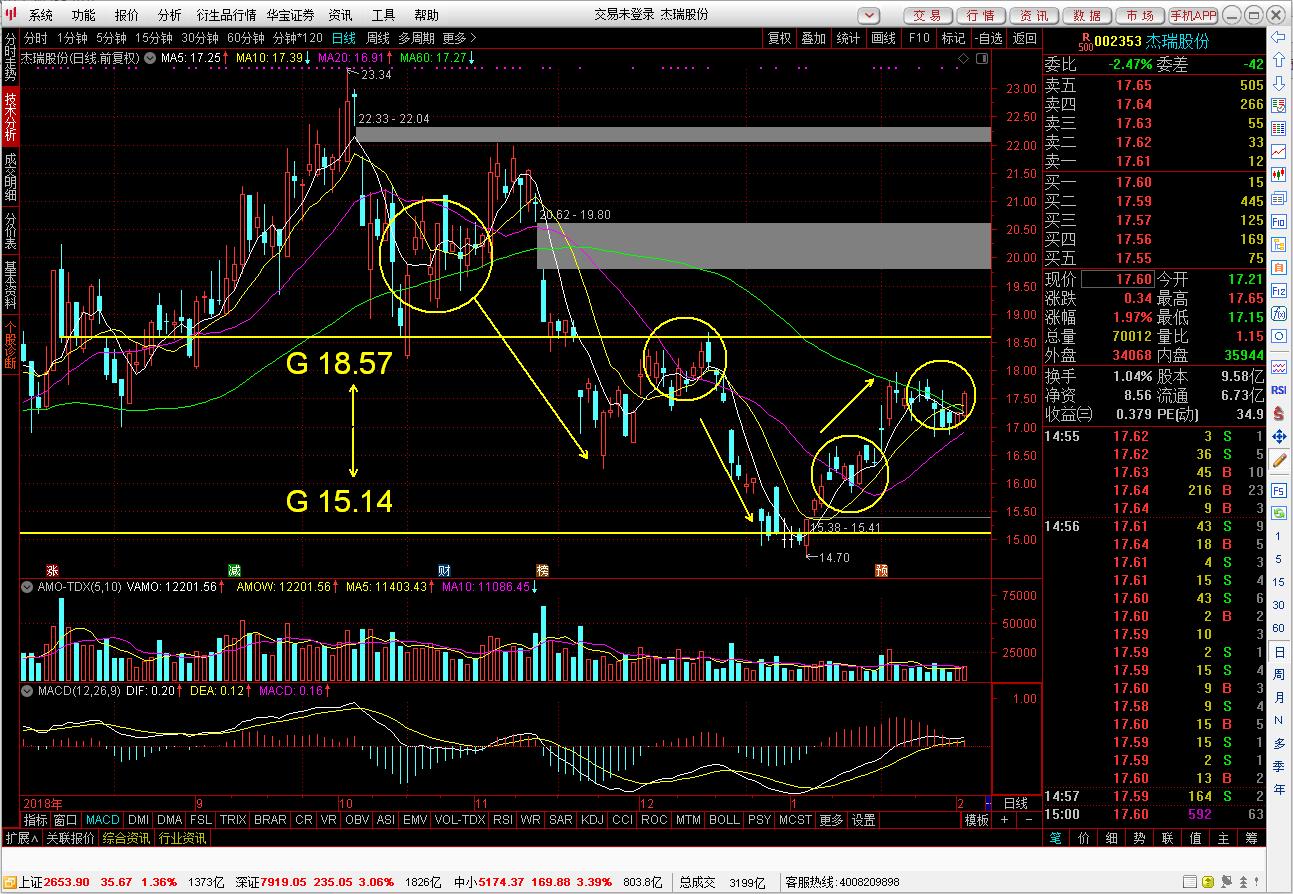
Task: Open the candlestick chart icon in right sidebar
Action: (x=1278, y=175)
